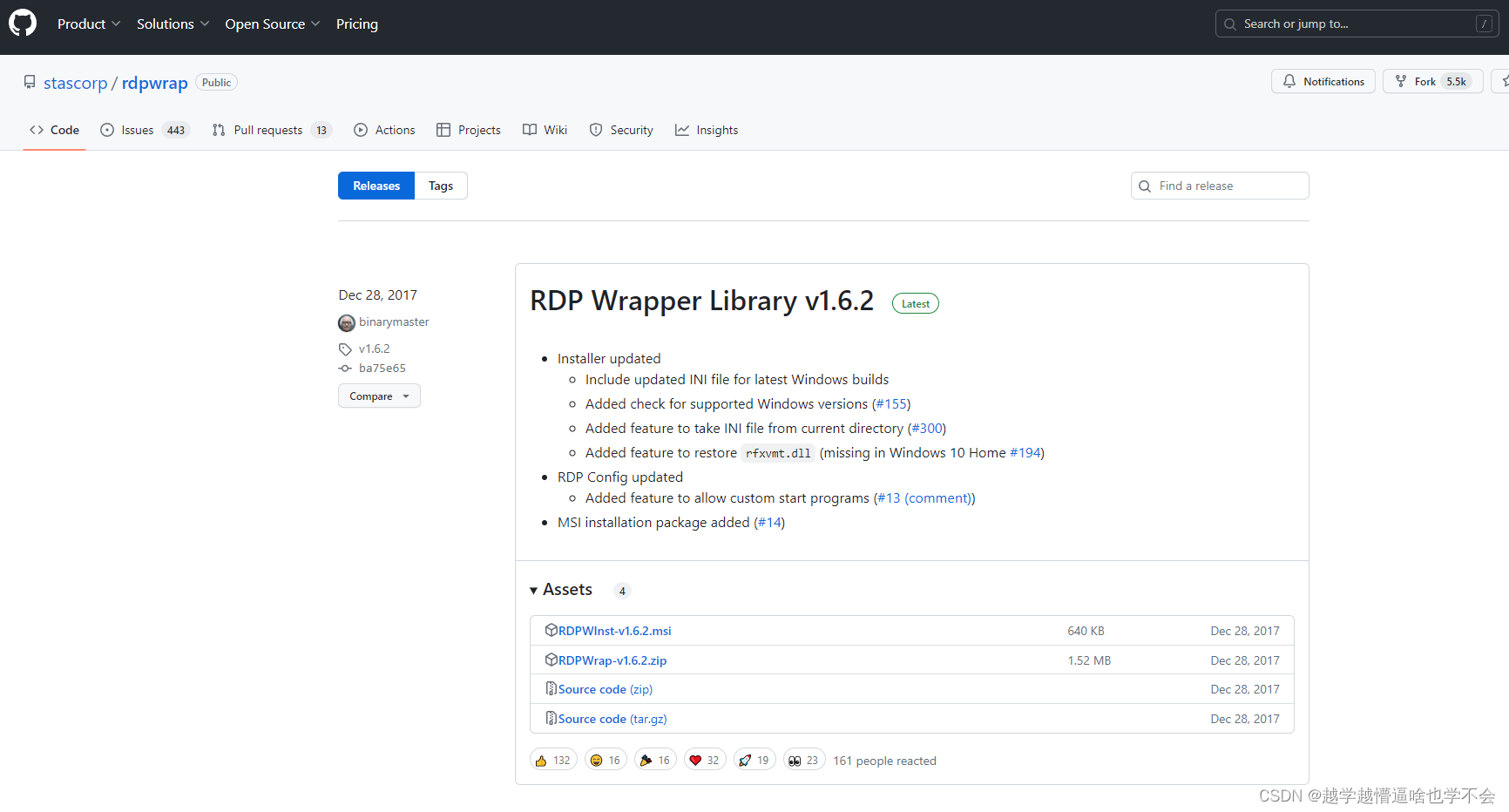1509x812 pixels.
Task: Expand the Solutions menu
Action: pos(173,24)
